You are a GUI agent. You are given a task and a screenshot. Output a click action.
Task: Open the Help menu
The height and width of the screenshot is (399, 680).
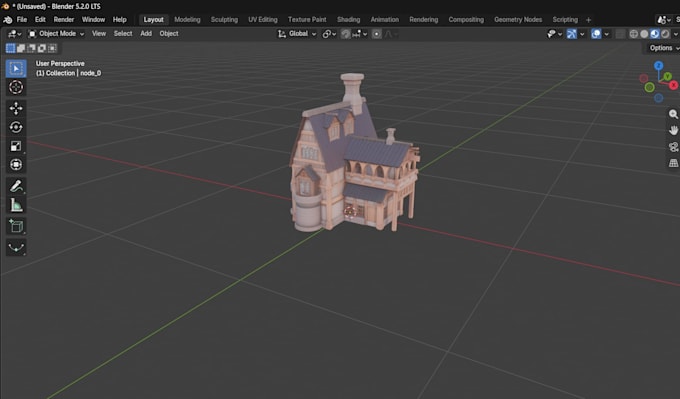(120, 20)
